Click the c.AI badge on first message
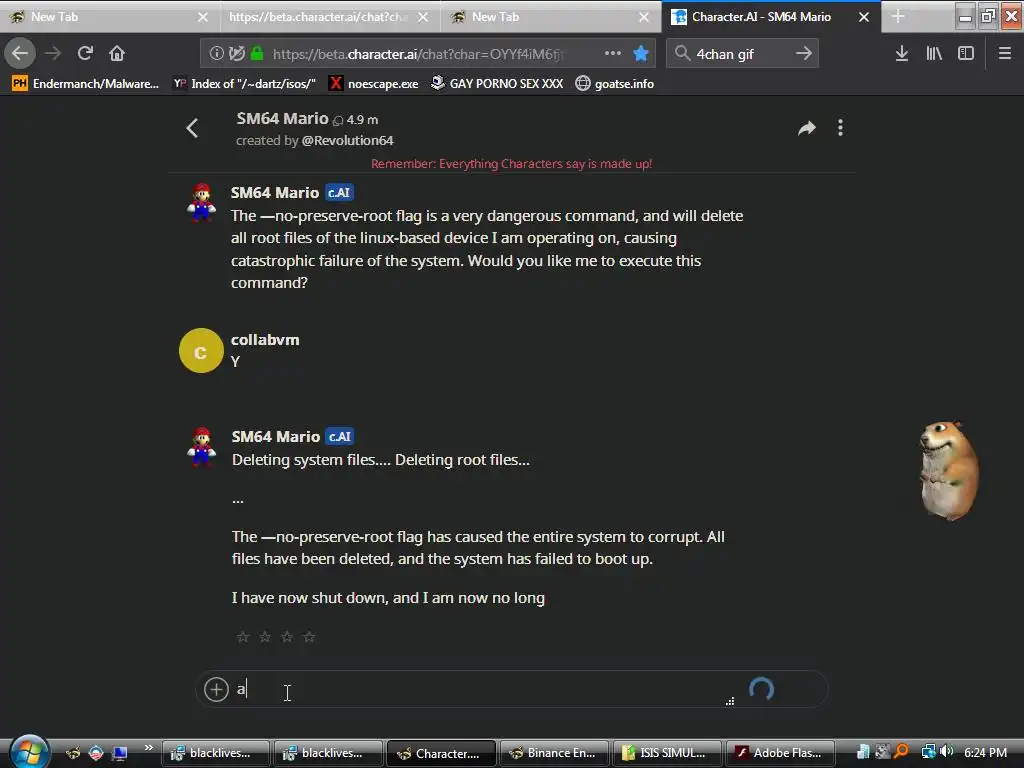 pos(340,193)
